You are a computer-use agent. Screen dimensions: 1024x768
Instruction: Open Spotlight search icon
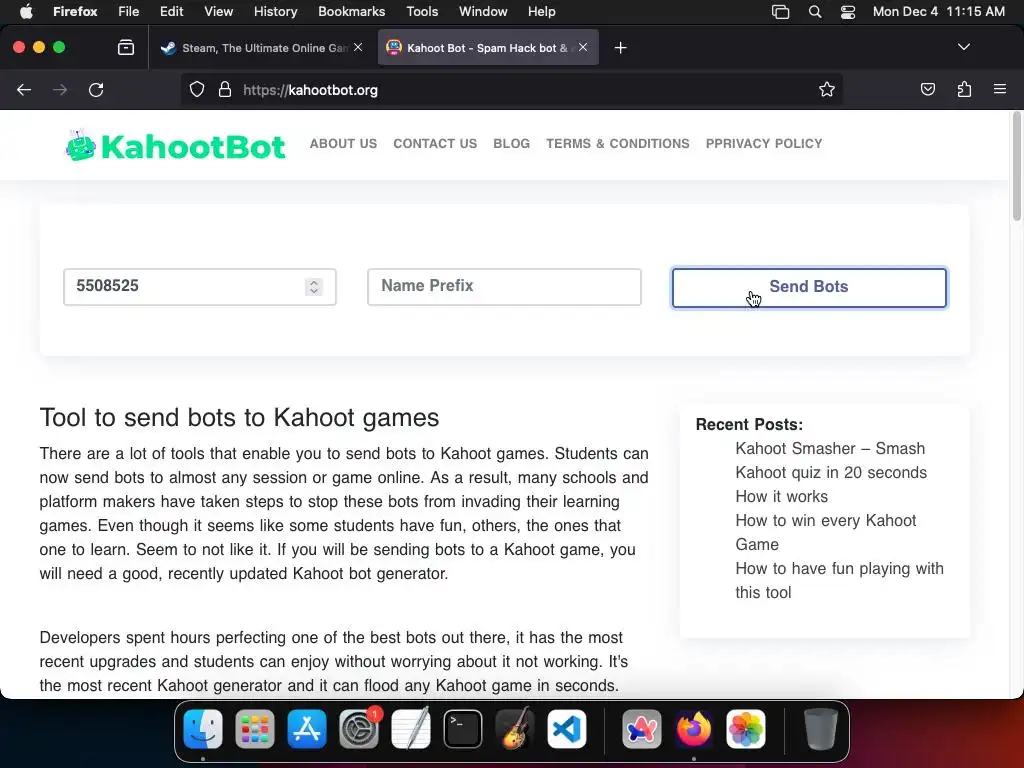pos(814,12)
